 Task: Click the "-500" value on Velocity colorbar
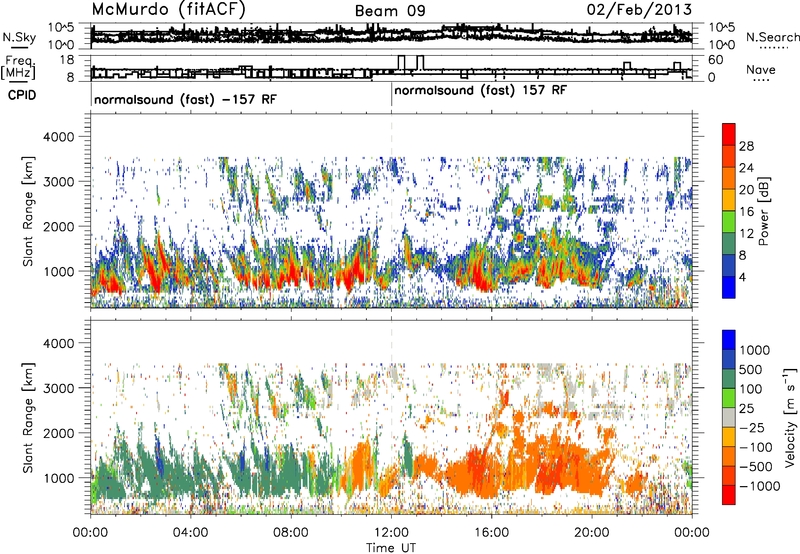tap(755, 467)
